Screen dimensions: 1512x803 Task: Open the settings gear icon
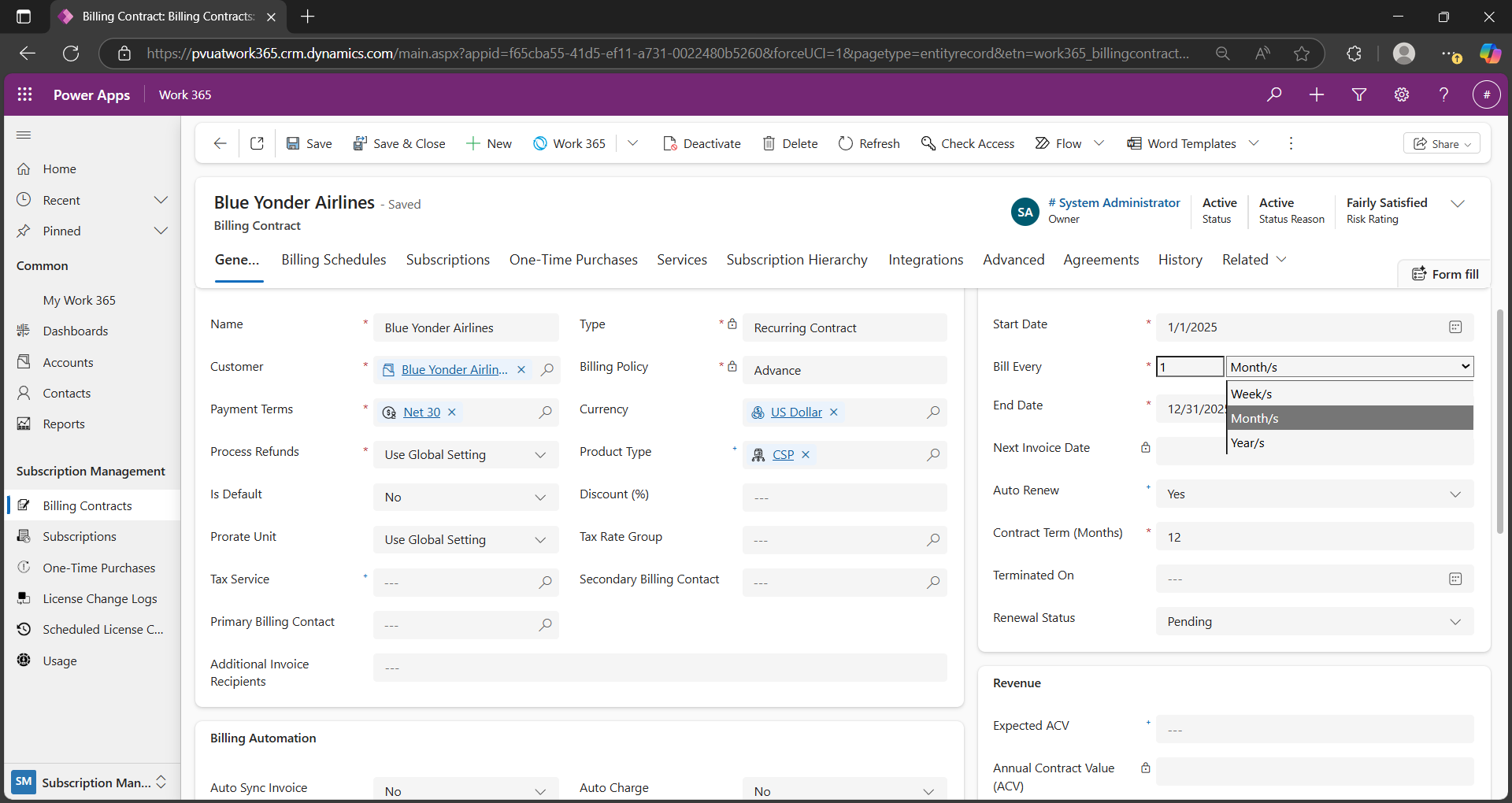[x=1401, y=94]
